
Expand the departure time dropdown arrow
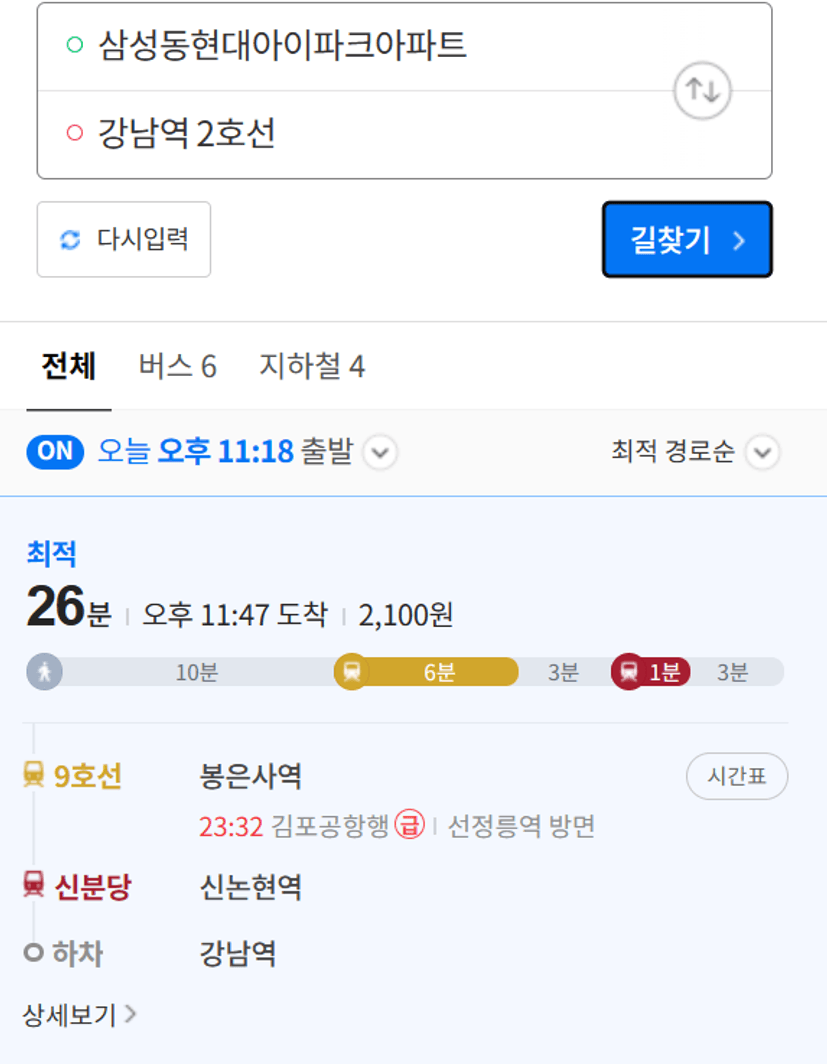380,453
